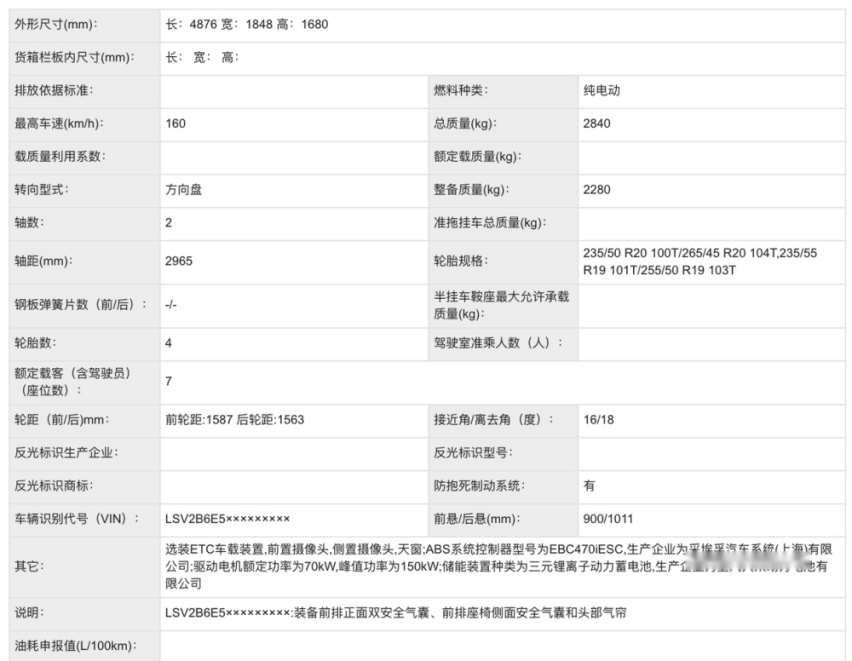
Task: Click the 油耗申报值(L/100km) label
Action: point(76,646)
